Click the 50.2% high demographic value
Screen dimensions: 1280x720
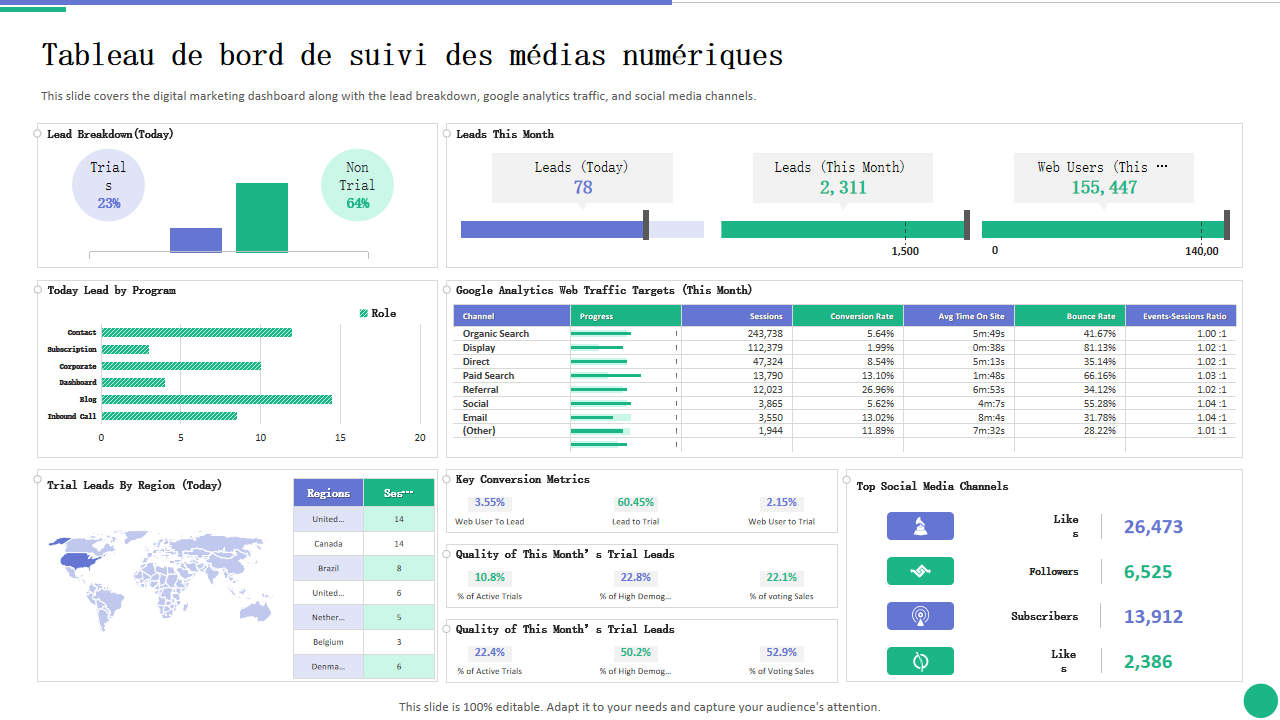point(636,652)
